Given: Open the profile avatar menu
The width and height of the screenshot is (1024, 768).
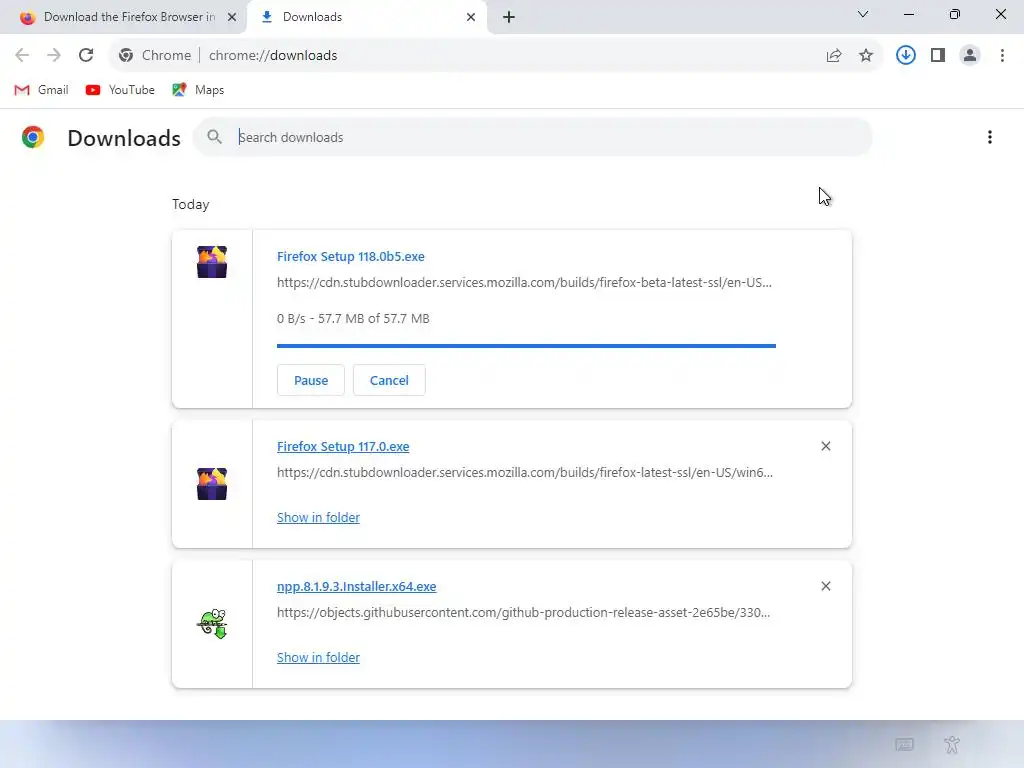Looking at the screenshot, I should [x=970, y=56].
